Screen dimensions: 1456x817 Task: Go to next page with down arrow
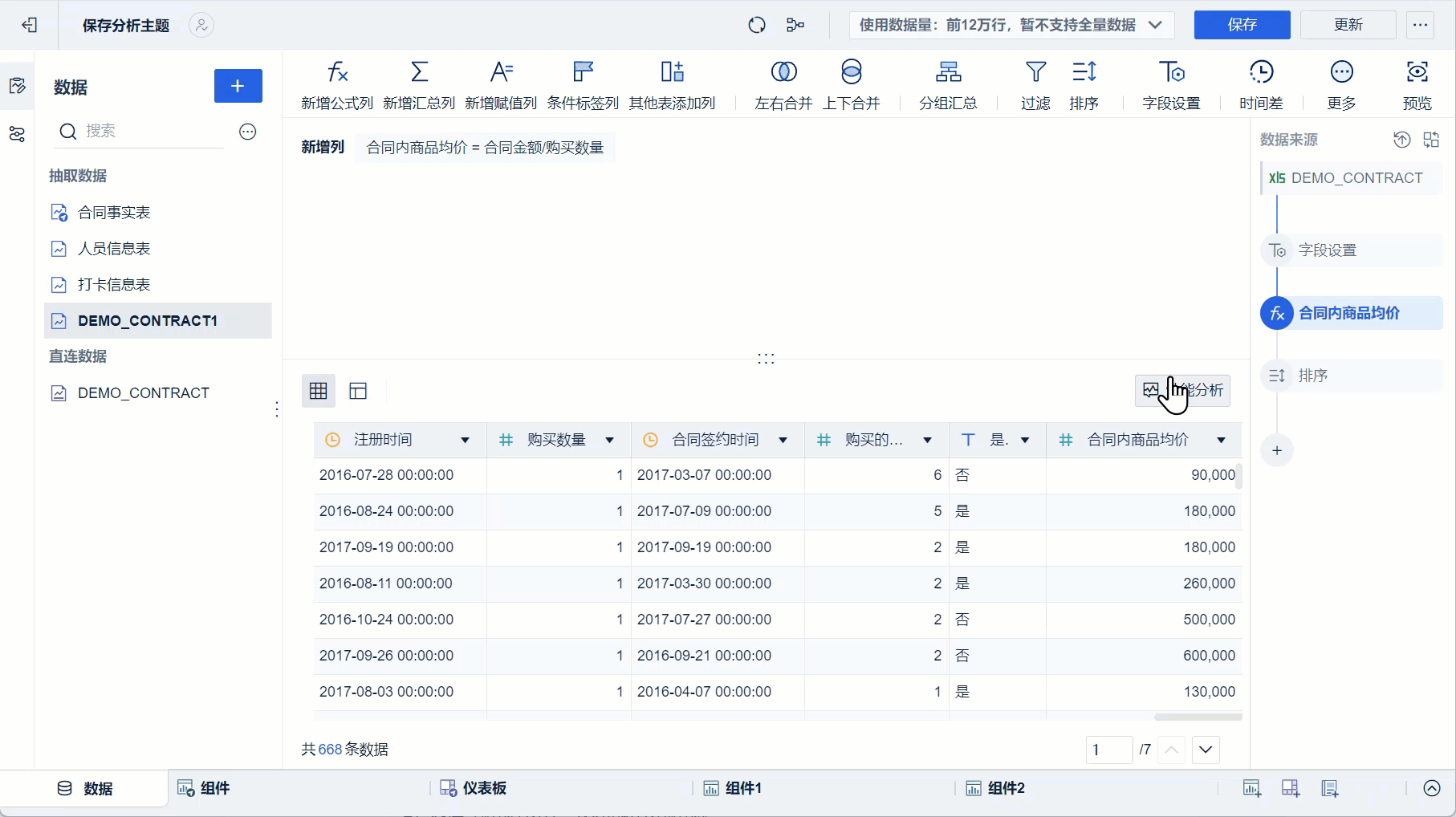(1206, 750)
